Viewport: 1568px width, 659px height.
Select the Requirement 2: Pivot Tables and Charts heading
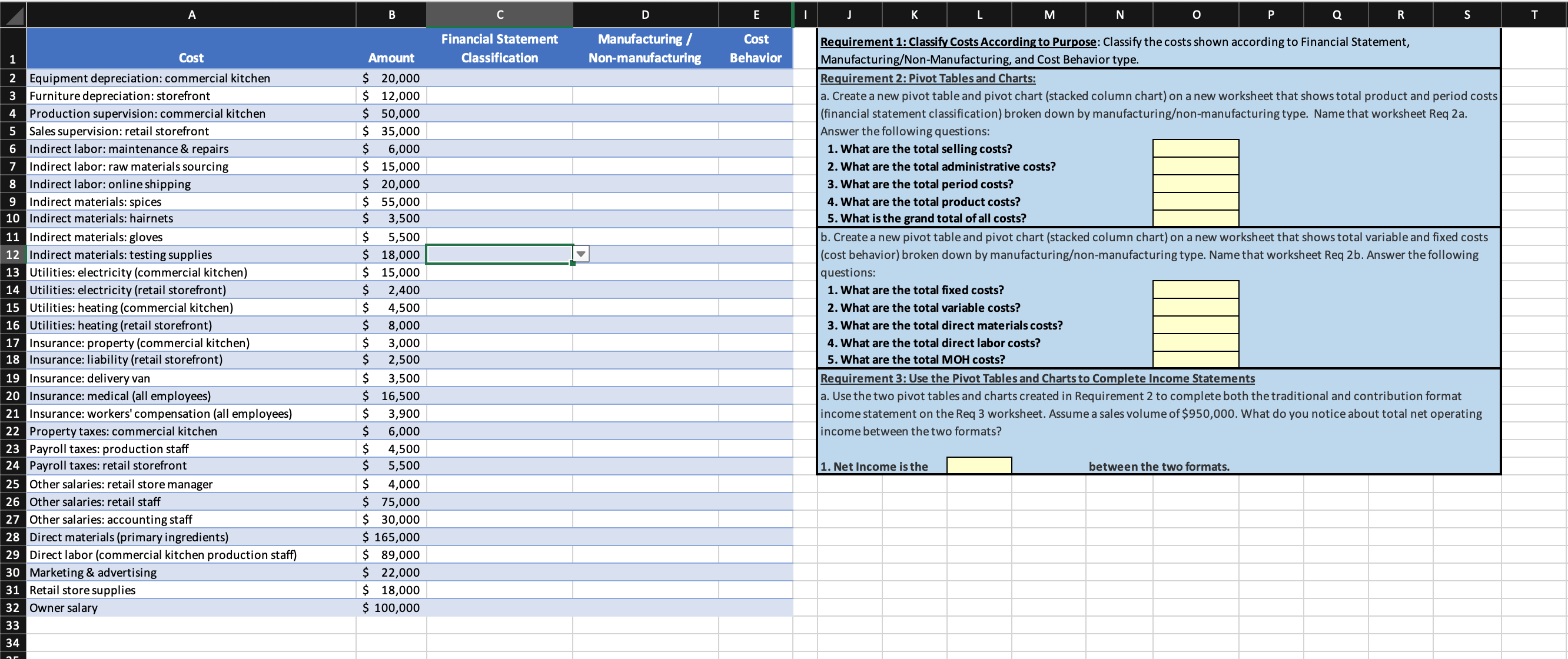[927, 78]
